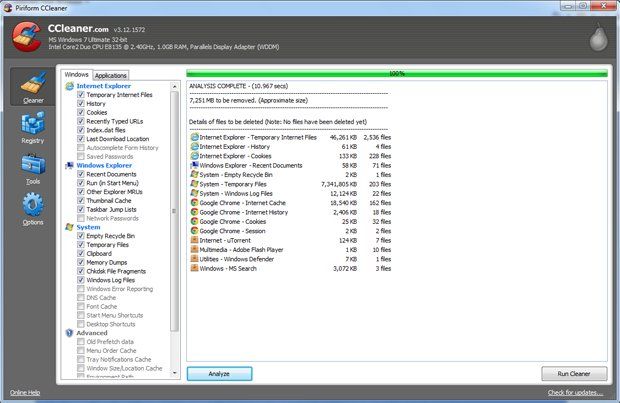Toggle the Clipboard checkbox

coord(81,254)
